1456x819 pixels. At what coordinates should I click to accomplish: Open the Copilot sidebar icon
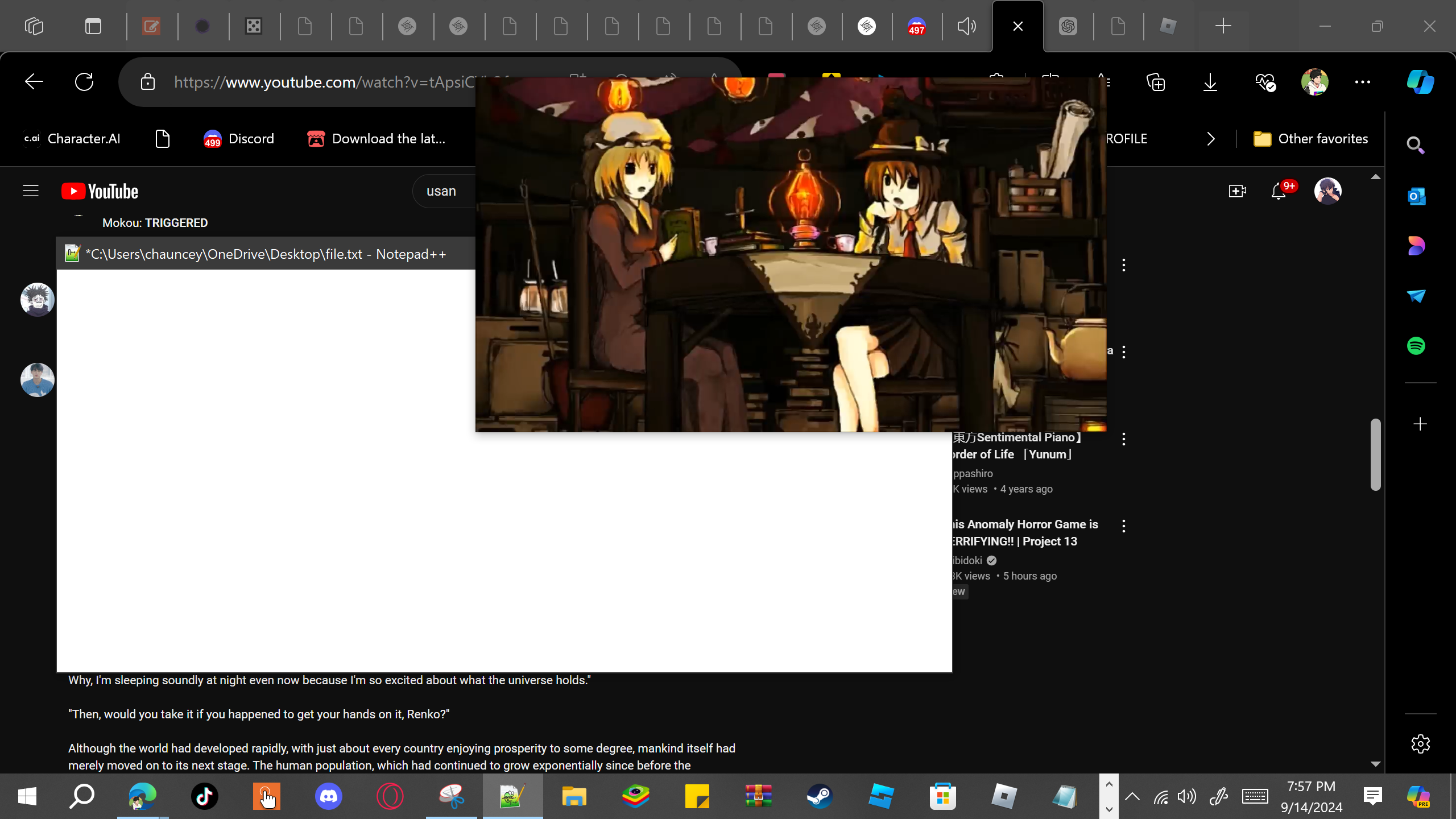click(x=1420, y=82)
